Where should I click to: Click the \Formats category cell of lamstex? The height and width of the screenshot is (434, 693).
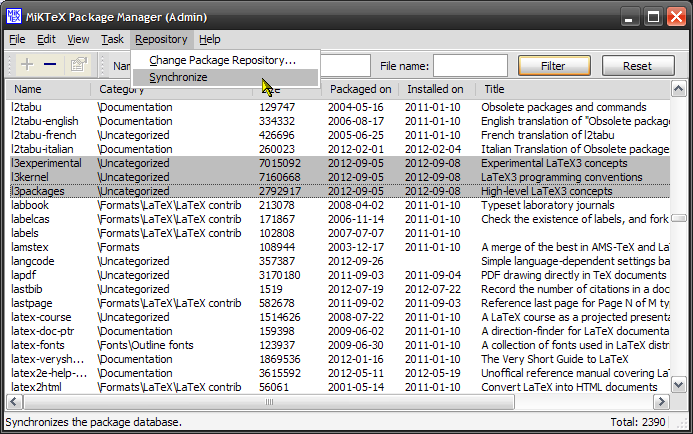118,247
